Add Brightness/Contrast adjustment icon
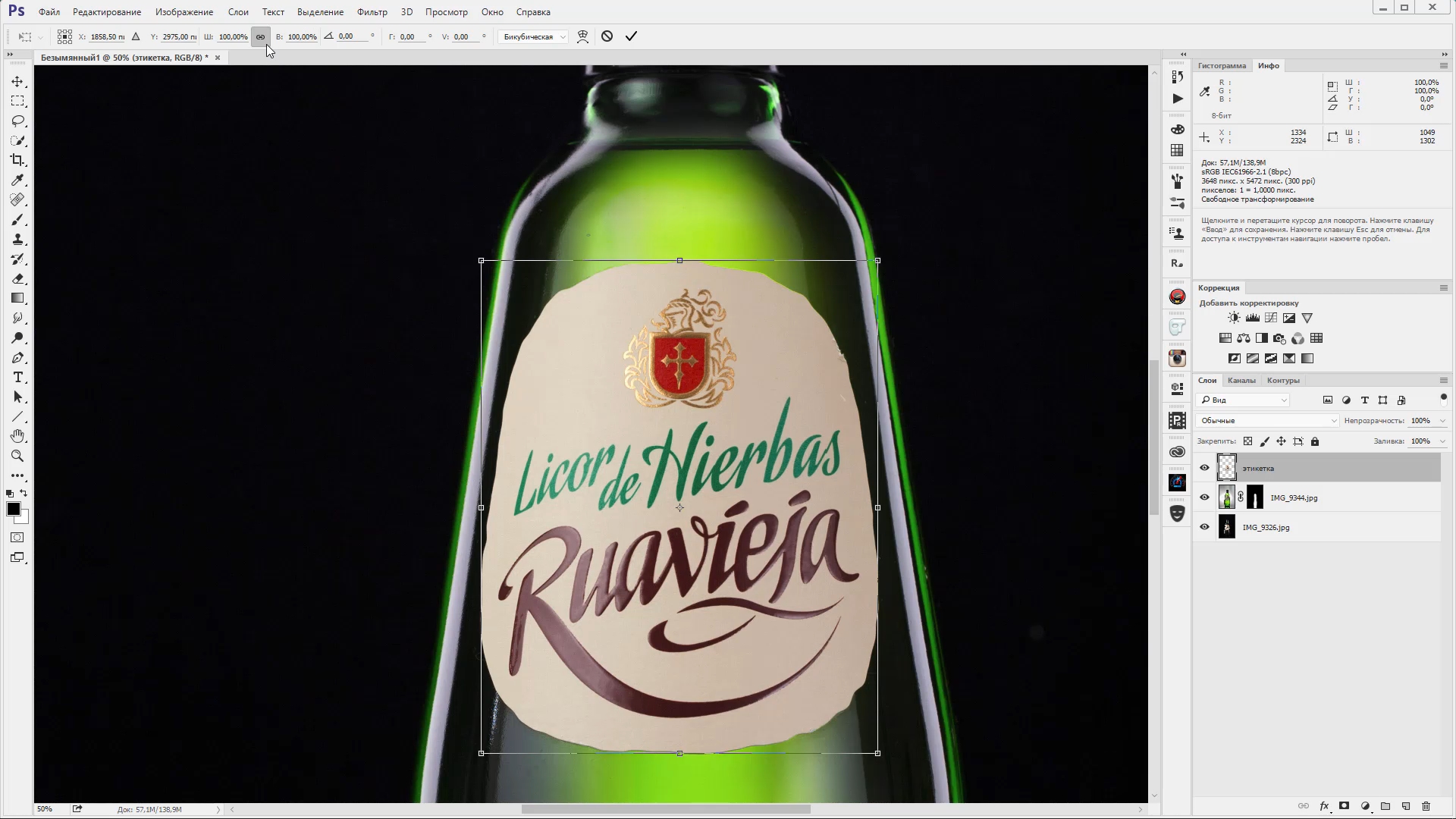1456x819 pixels. pos(1234,318)
